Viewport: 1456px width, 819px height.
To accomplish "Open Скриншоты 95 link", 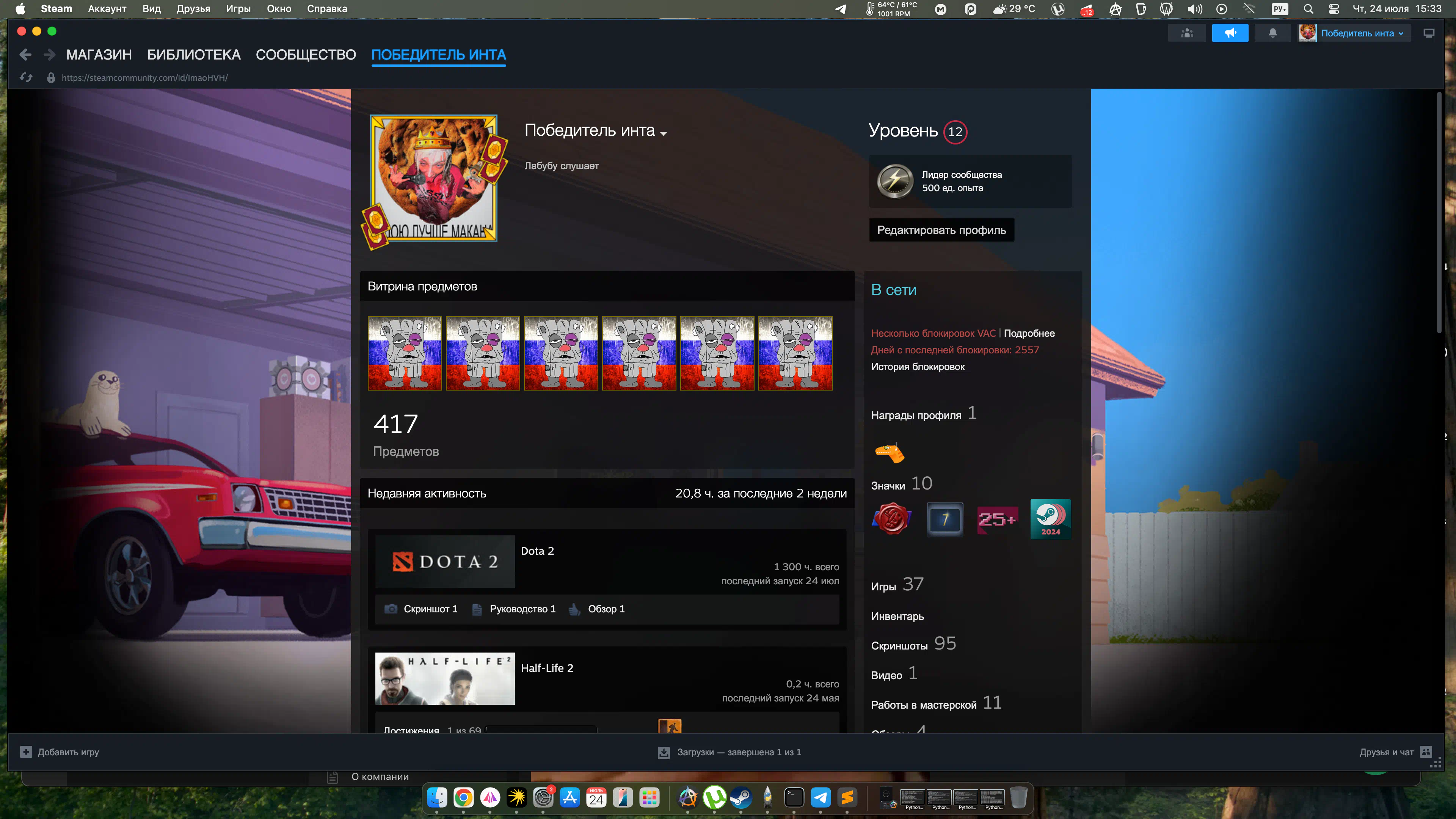I will click(x=913, y=644).
